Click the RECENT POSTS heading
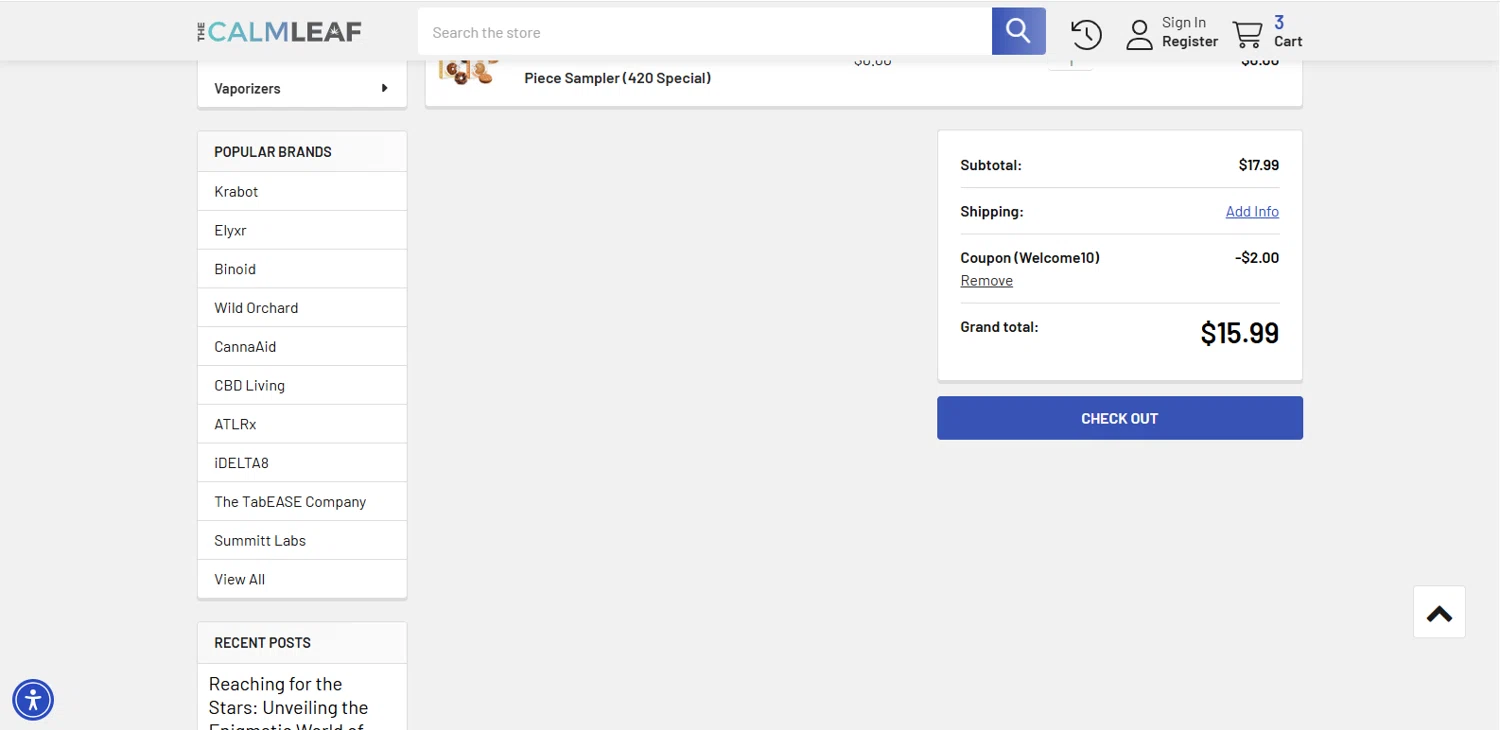 tap(262, 643)
